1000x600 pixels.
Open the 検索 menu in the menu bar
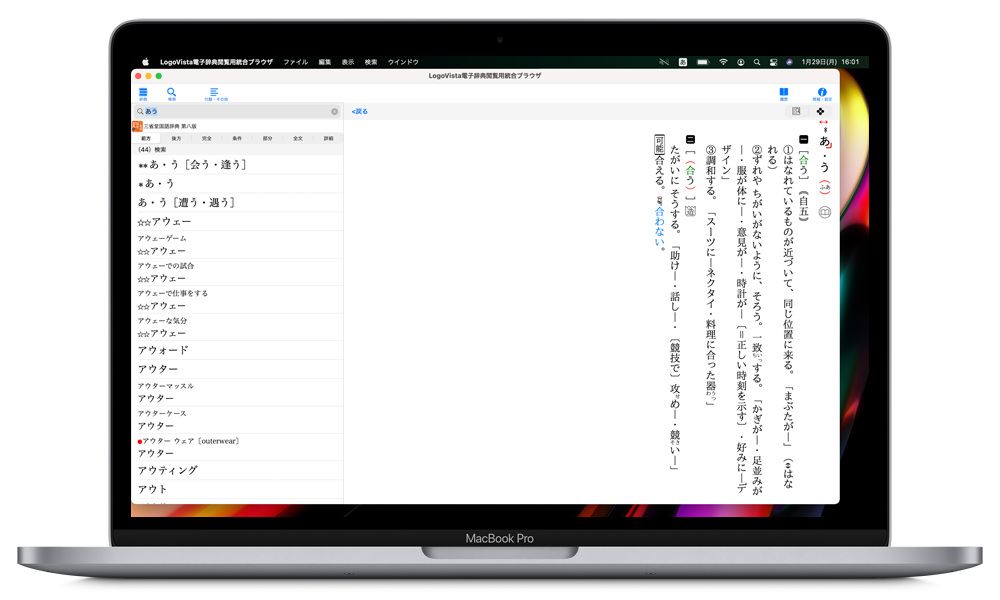coord(371,62)
